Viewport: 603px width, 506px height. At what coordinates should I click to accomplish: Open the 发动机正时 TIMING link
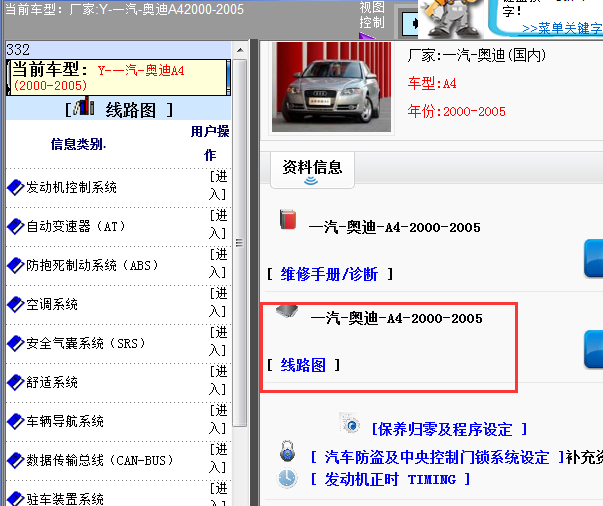[390, 479]
